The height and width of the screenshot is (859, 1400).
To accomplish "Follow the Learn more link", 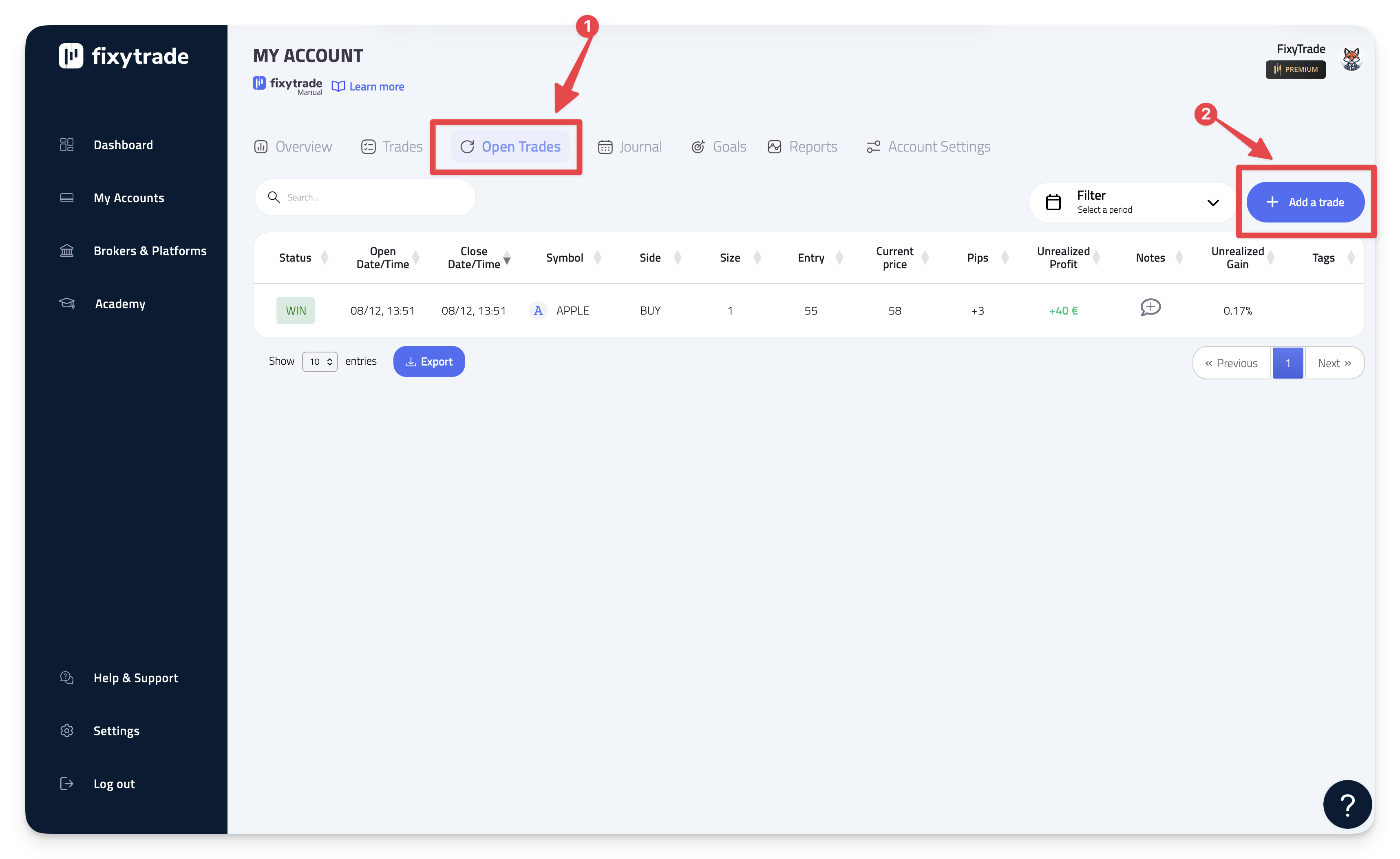I will 376,87.
